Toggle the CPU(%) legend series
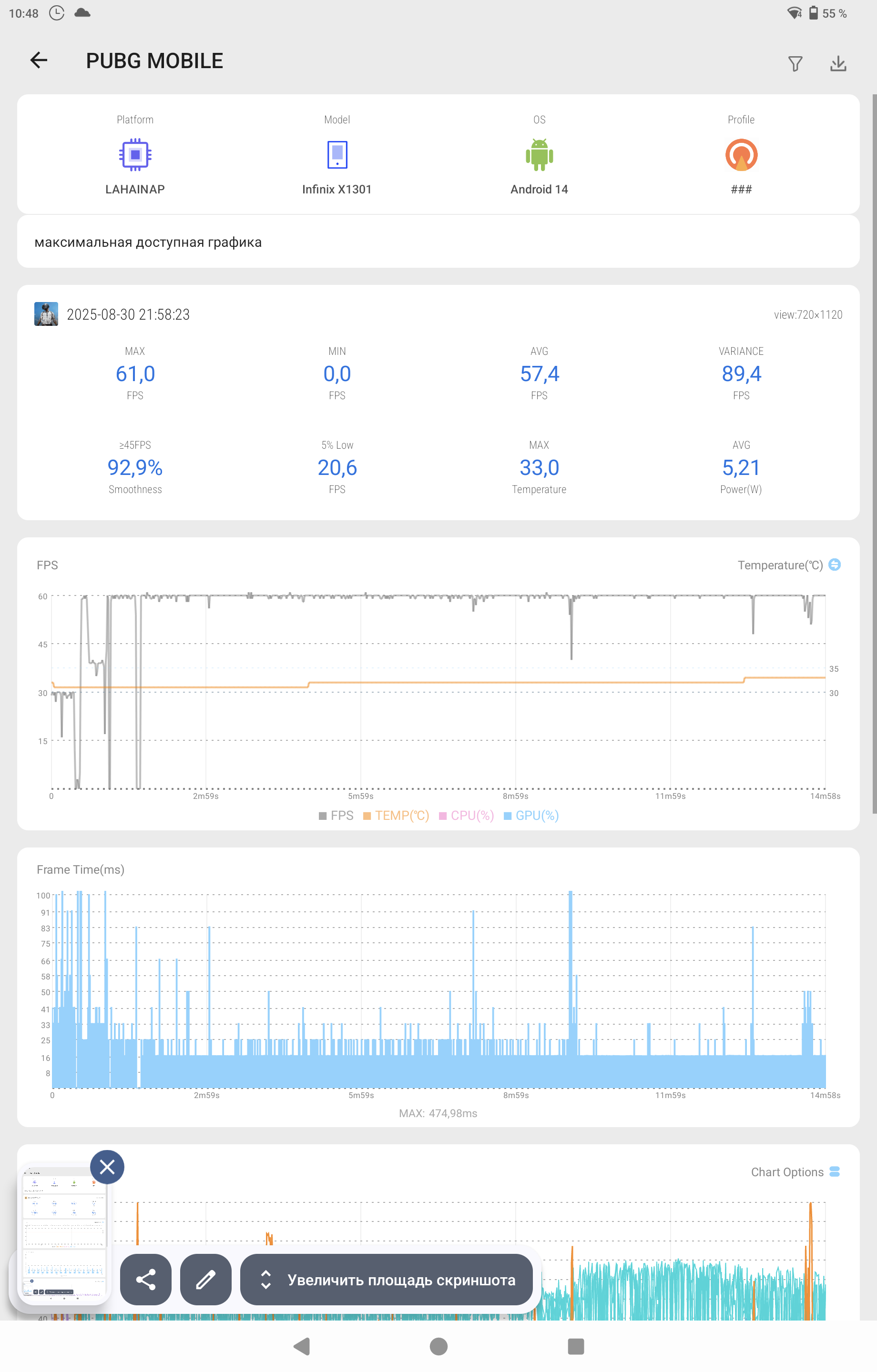This screenshot has width=877, height=1372. (466, 815)
